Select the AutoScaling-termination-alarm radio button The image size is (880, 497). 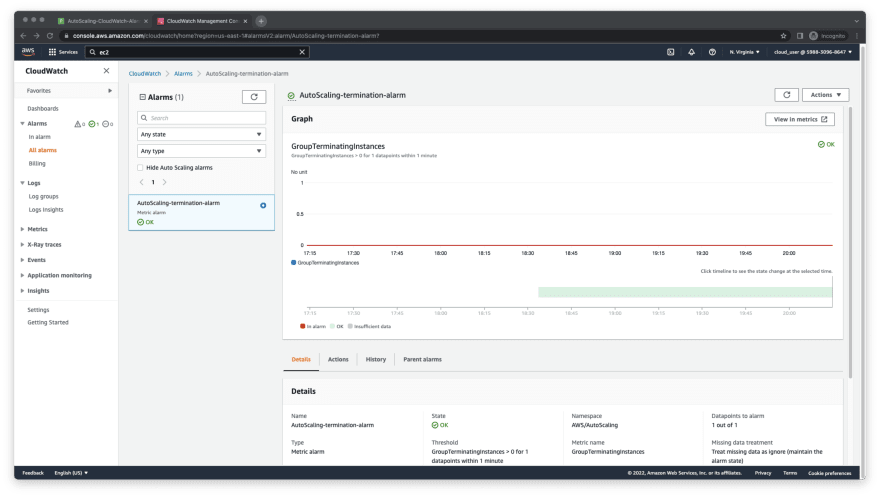click(263, 205)
